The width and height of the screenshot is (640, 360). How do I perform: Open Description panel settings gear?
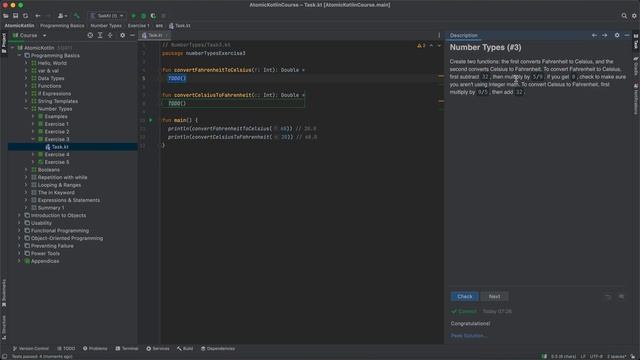point(617,36)
